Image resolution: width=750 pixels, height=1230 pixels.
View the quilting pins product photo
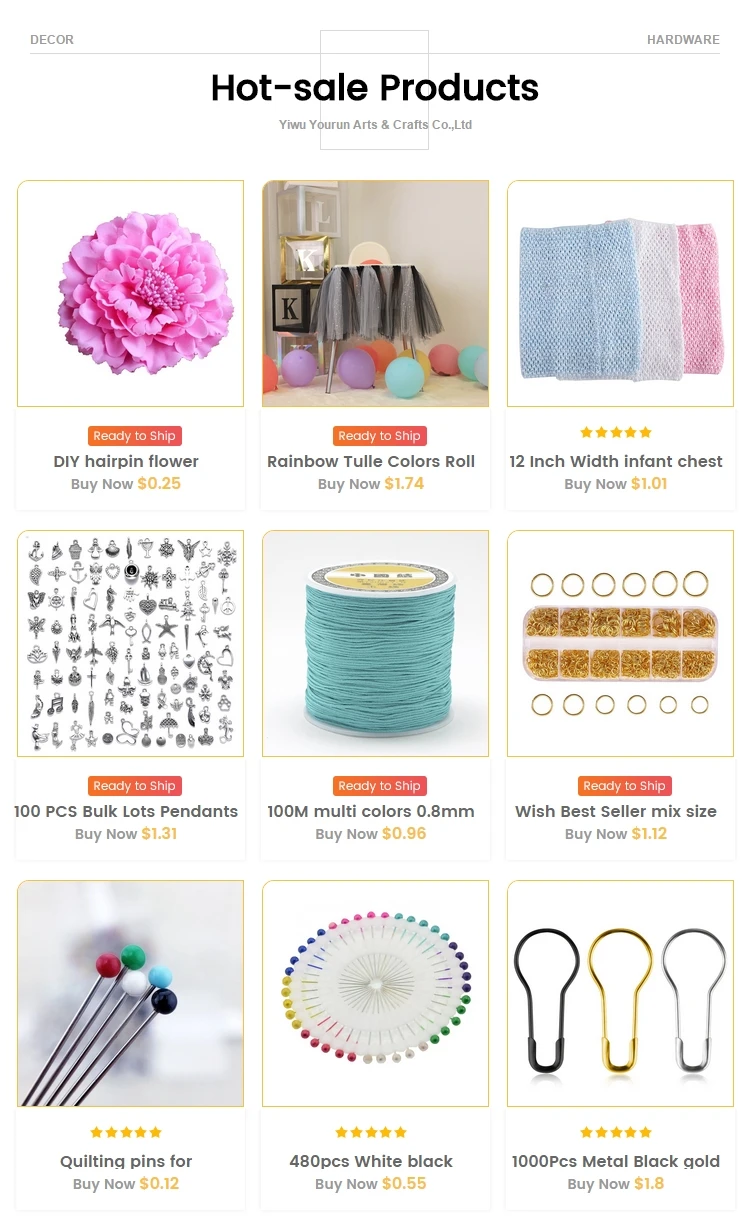(x=131, y=994)
